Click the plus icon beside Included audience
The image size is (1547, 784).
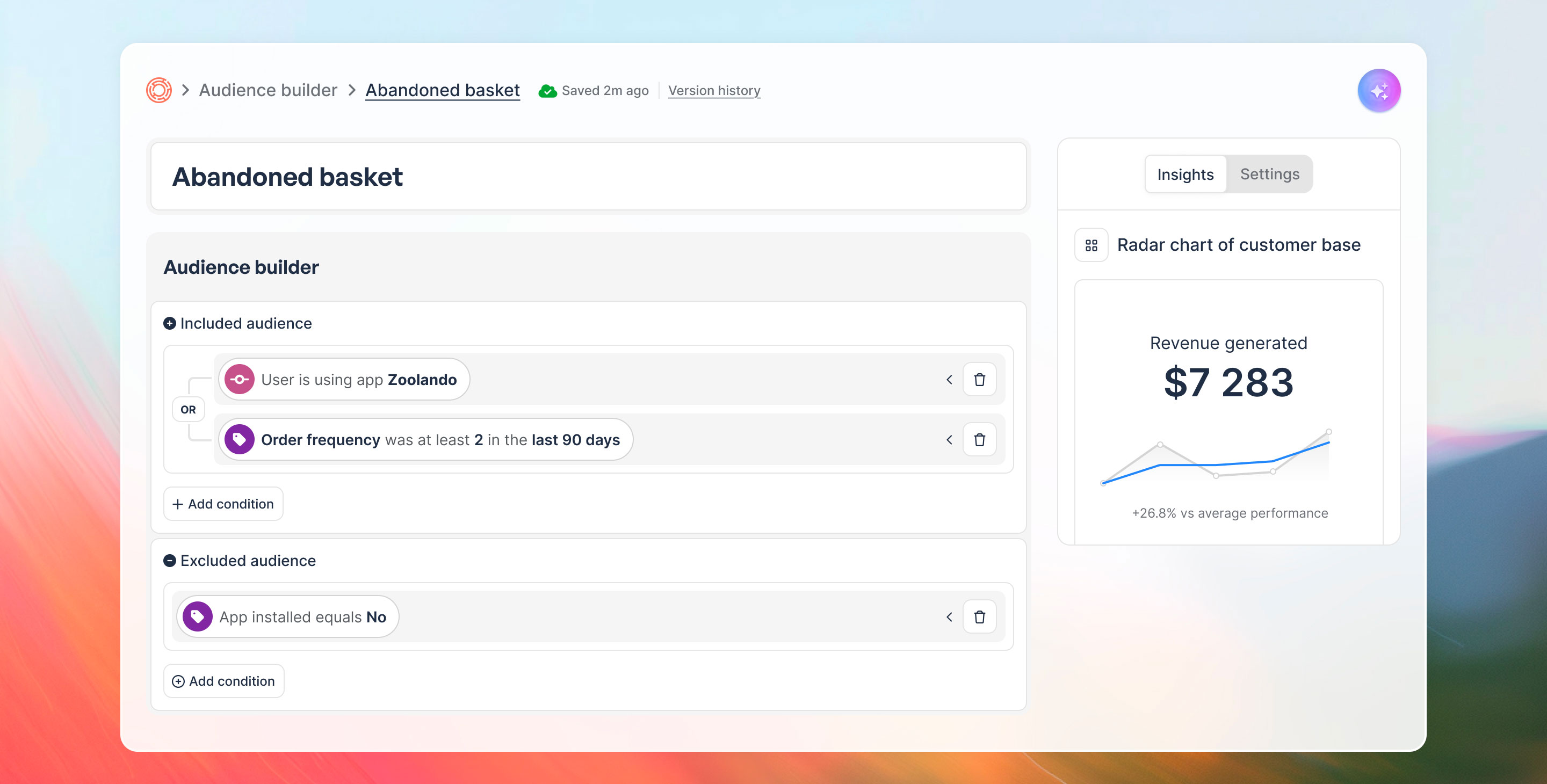pos(170,323)
